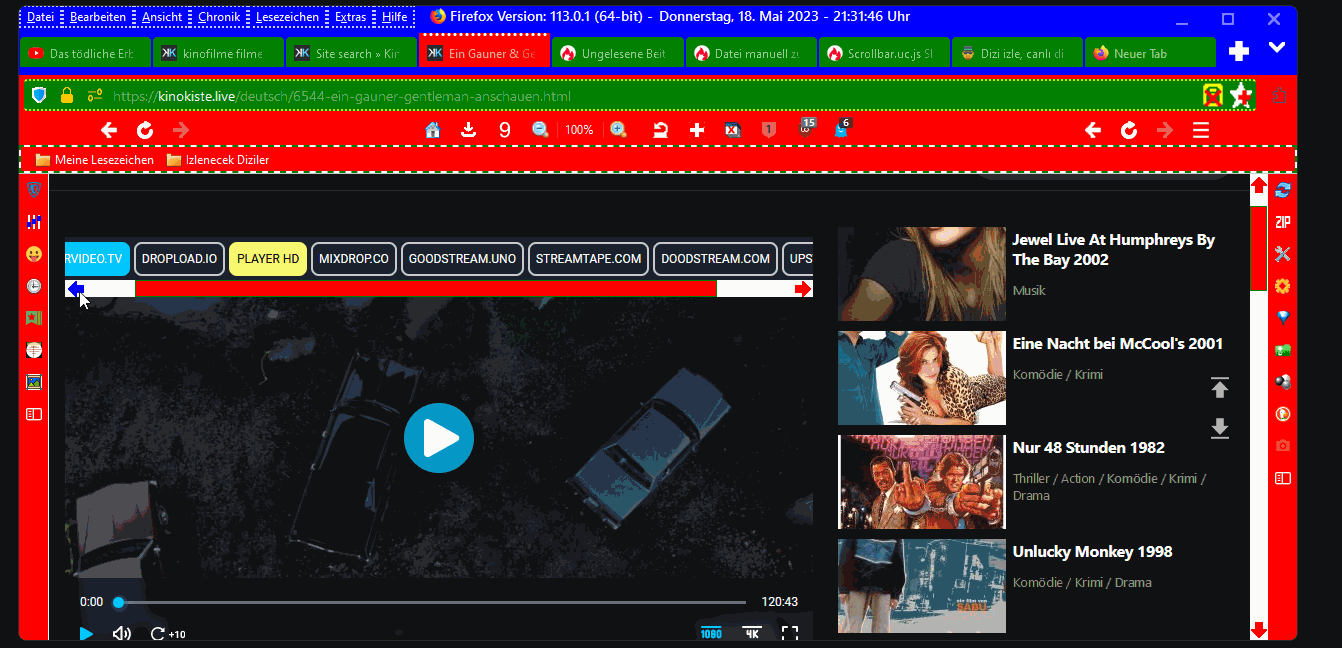Click the zoom in magnifier icon
The height and width of the screenshot is (648, 1342).
click(x=619, y=130)
